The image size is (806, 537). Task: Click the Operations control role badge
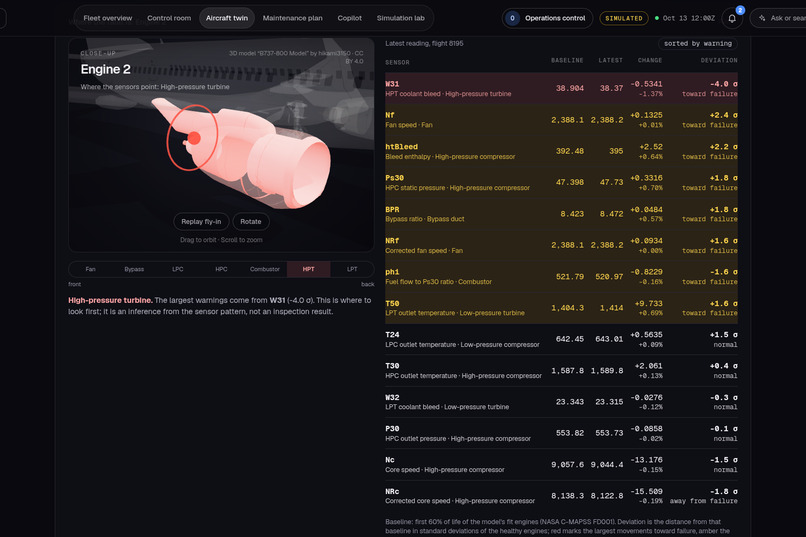547,18
